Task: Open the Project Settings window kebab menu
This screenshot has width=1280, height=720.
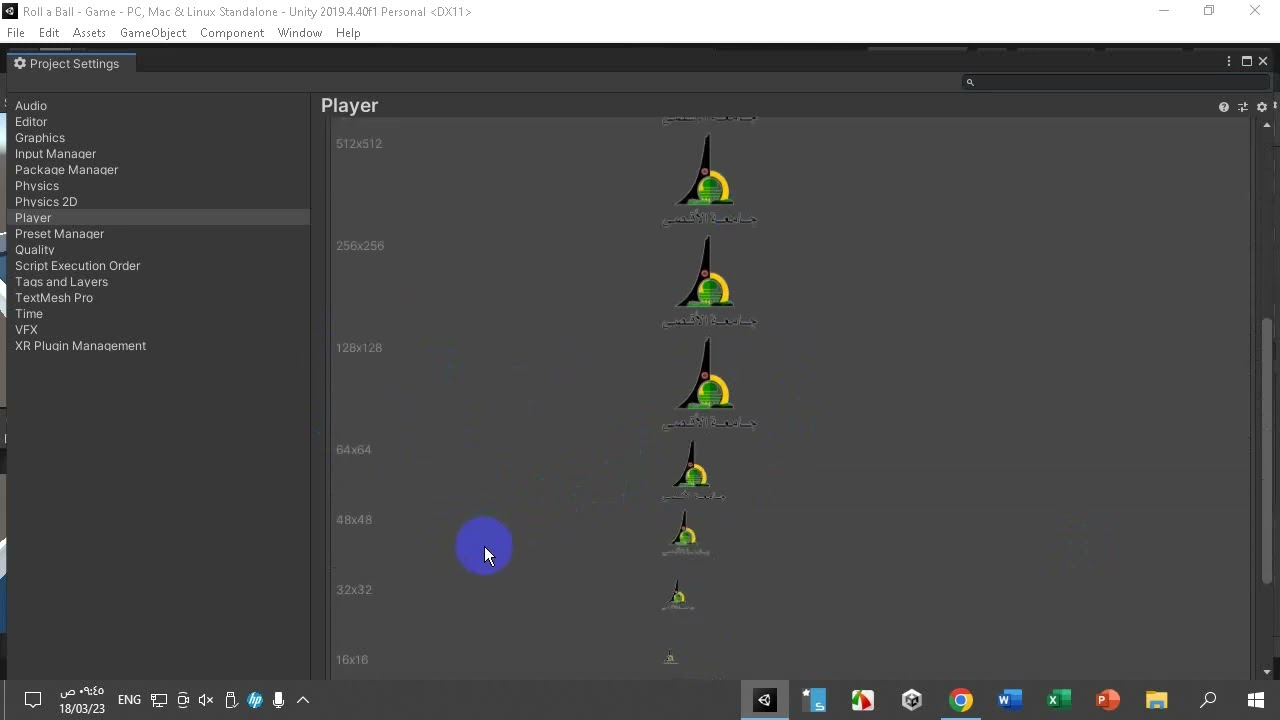Action: coord(1229,62)
